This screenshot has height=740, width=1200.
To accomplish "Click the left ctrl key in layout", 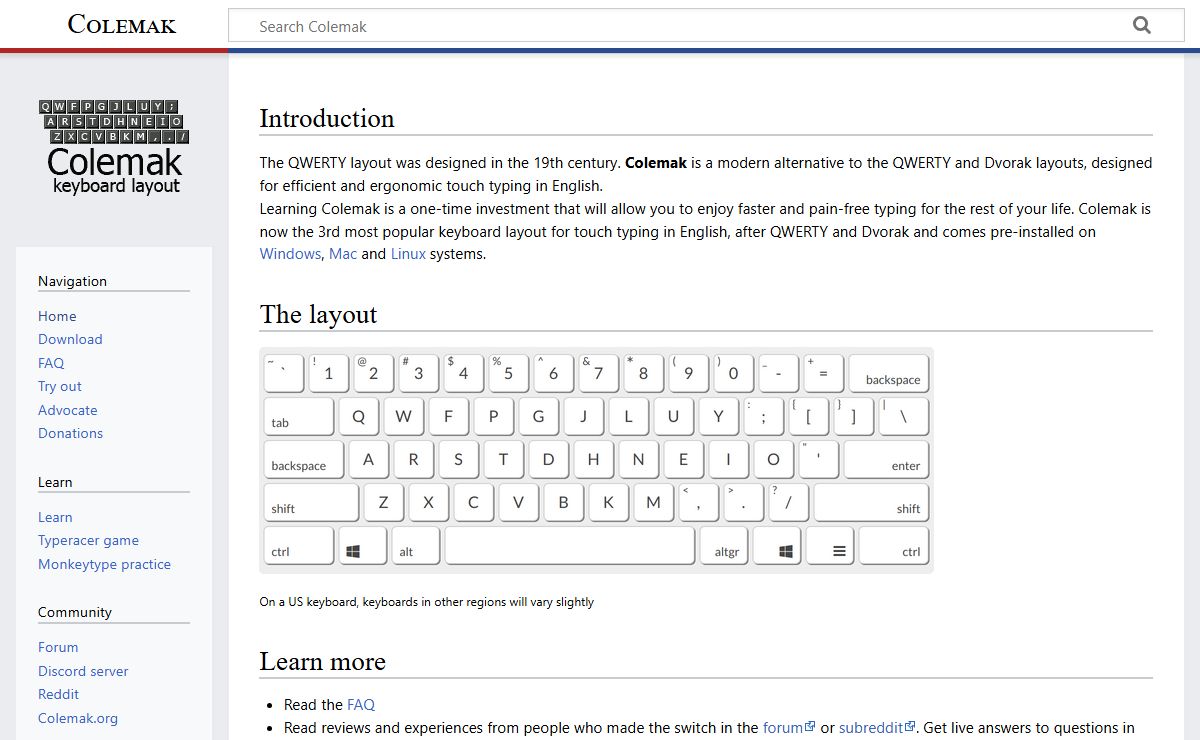I will [x=299, y=546].
